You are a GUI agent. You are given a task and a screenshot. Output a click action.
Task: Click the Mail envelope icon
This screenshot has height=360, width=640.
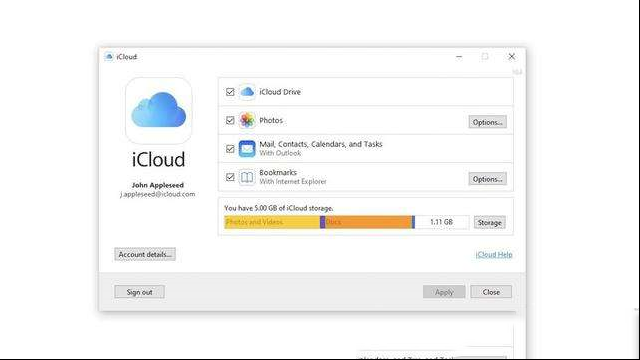click(x=247, y=149)
